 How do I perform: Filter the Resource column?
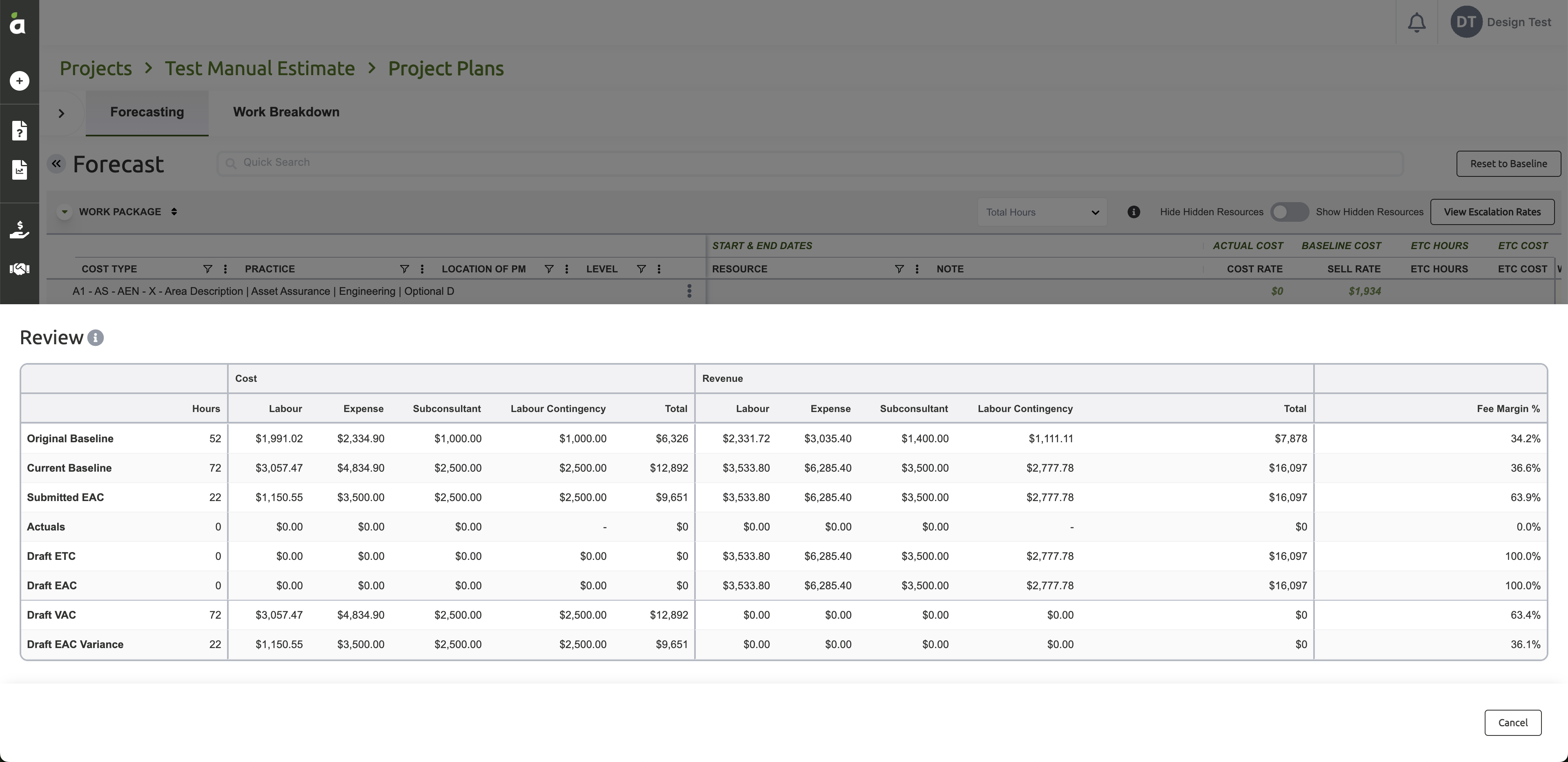[899, 269]
